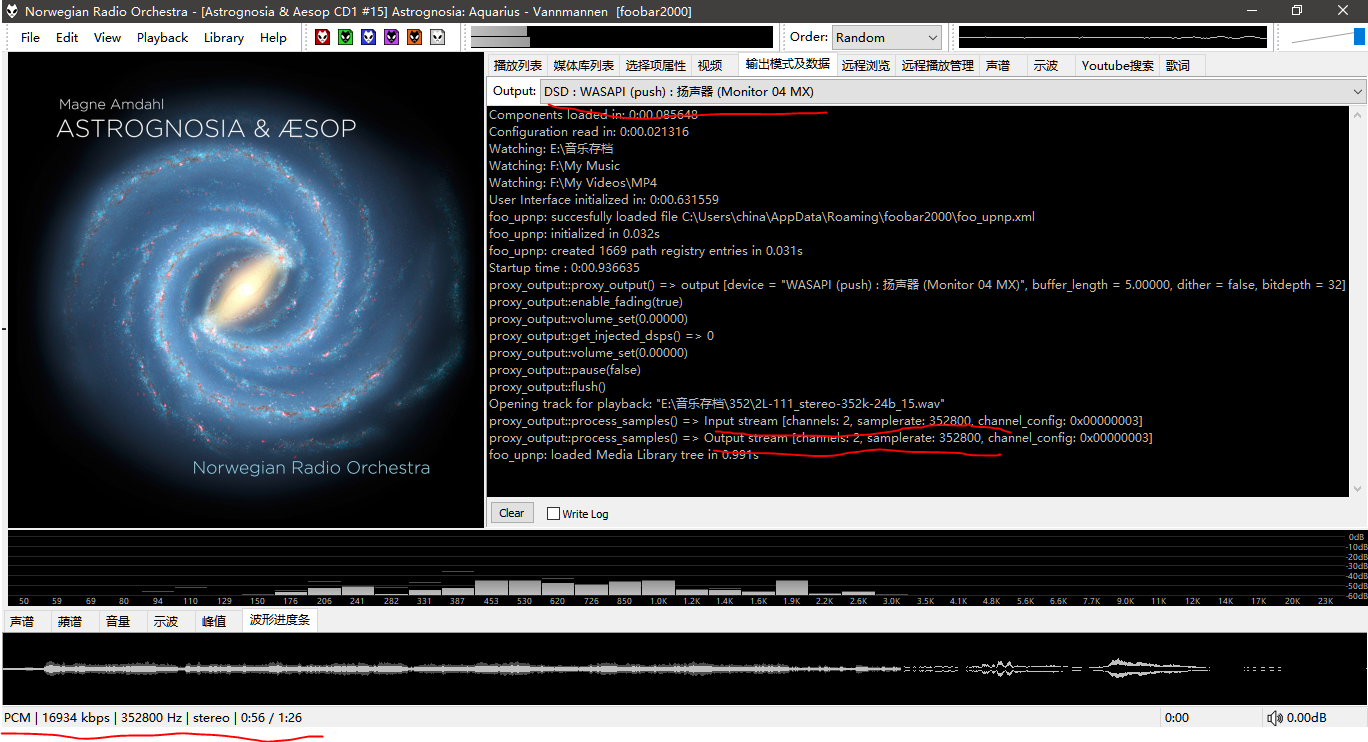Screen dimensions: 1368x742
Task: Click the white alien toolbar icon
Action: [437, 37]
